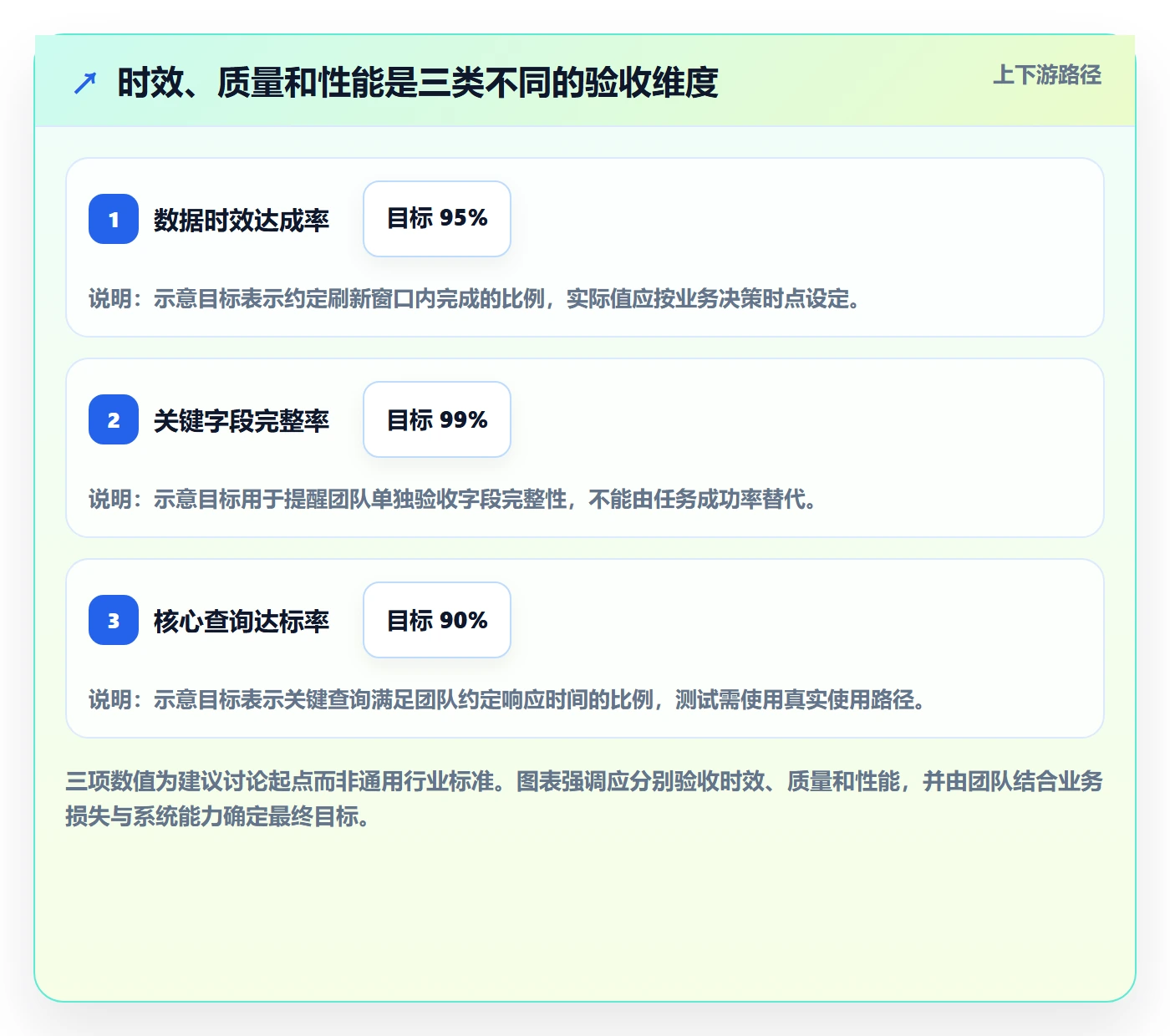Click the note about 约定刷新窗口内完成的比例

click(x=476, y=298)
